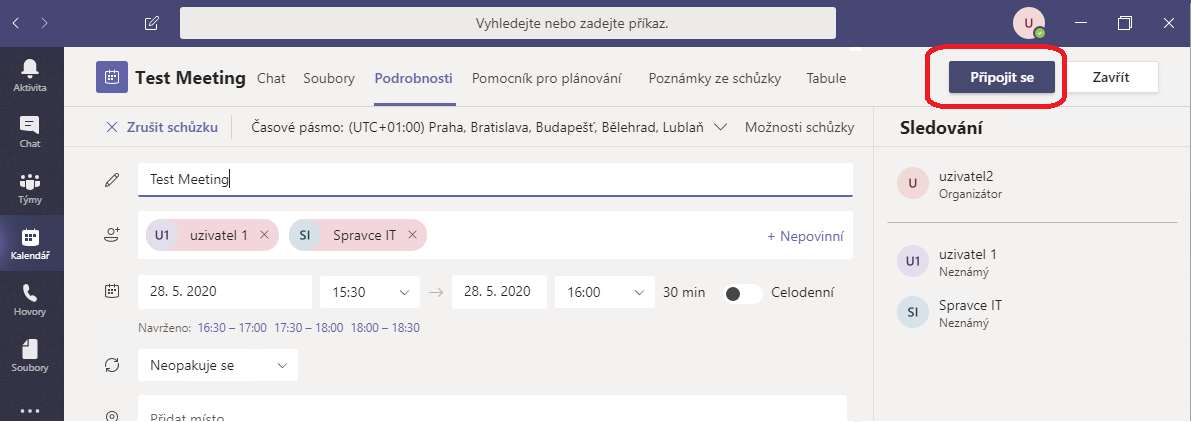The width and height of the screenshot is (1191, 422).
Task: Open the Poznámky ze schůzky tab
Action: tap(714, 78)
